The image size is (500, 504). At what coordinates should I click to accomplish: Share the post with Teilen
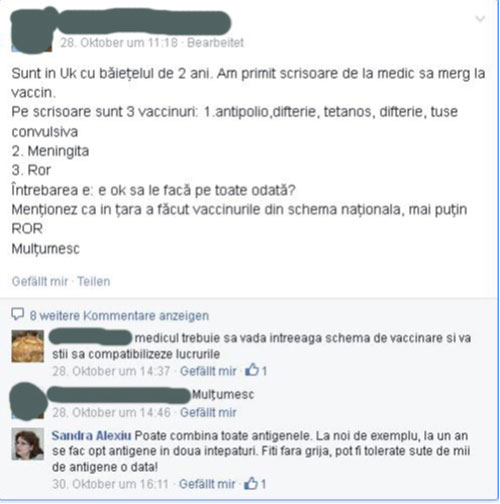94,281
